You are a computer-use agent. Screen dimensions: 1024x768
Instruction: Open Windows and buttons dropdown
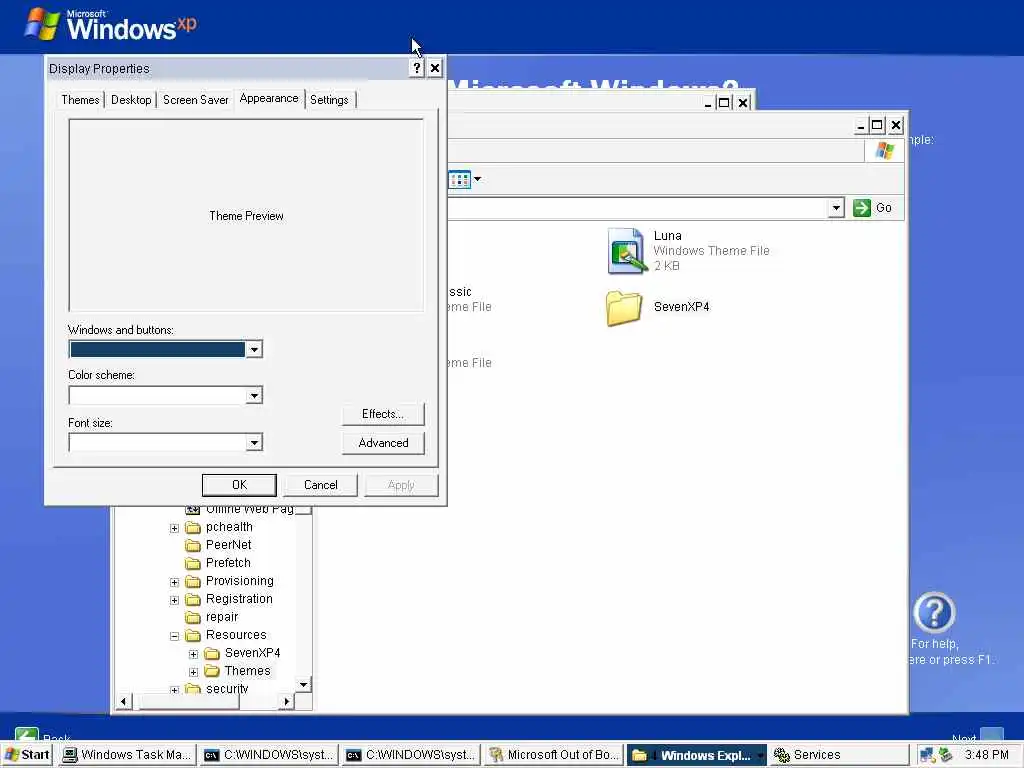(x=254, y=349)
